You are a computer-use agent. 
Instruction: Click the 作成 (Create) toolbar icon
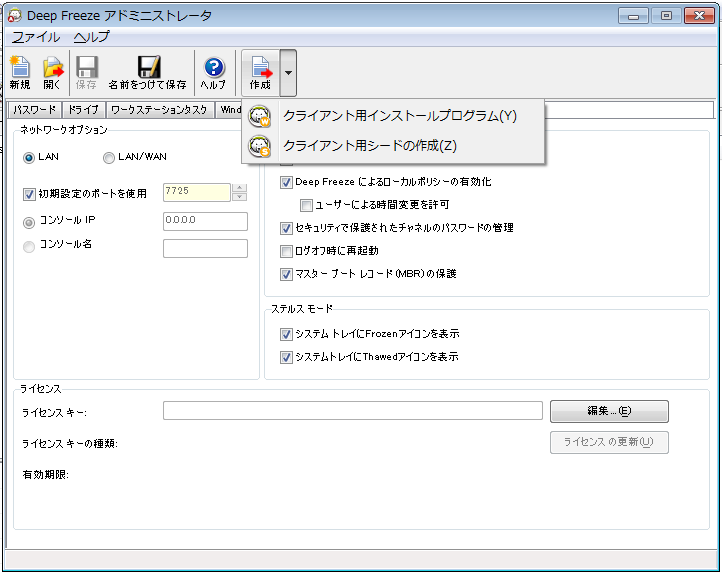260,72
